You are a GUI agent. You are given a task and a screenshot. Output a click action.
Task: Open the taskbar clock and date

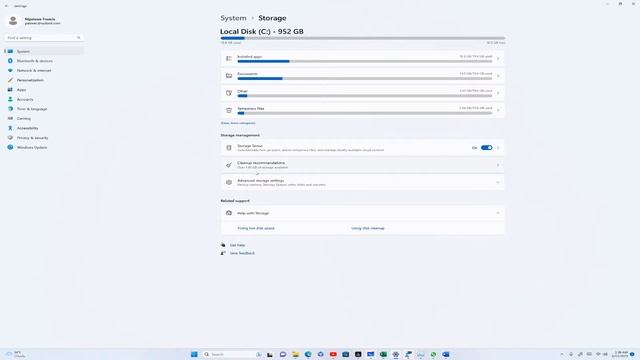[x=620, y=354]
